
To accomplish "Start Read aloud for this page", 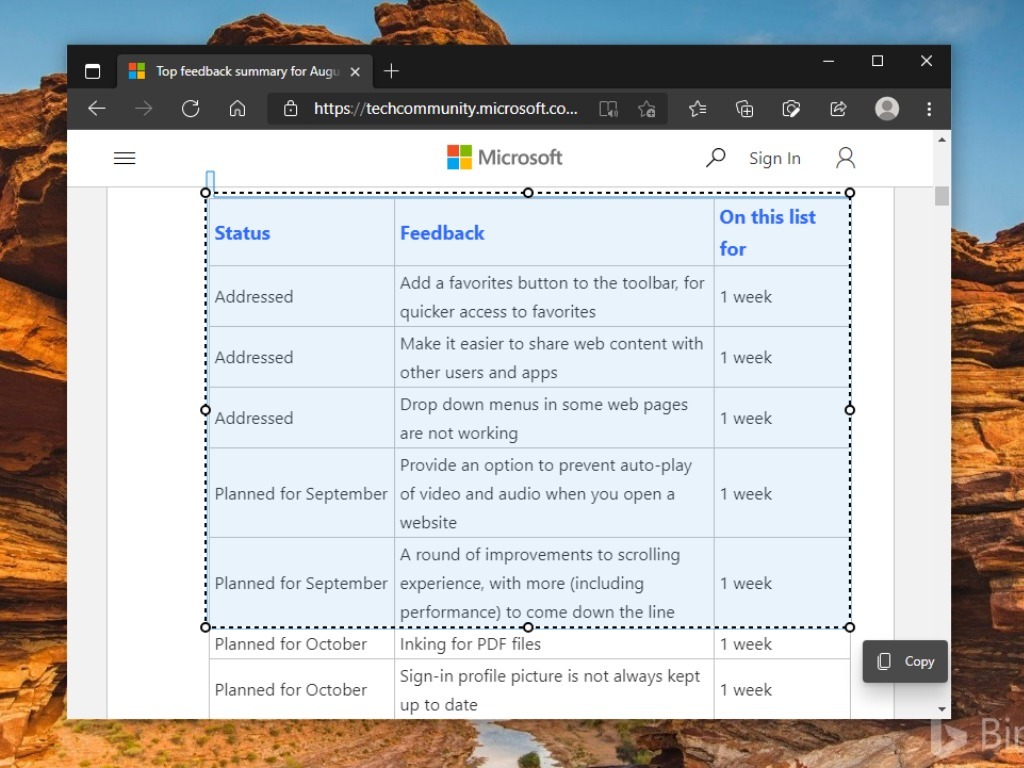I will (608, 108).
